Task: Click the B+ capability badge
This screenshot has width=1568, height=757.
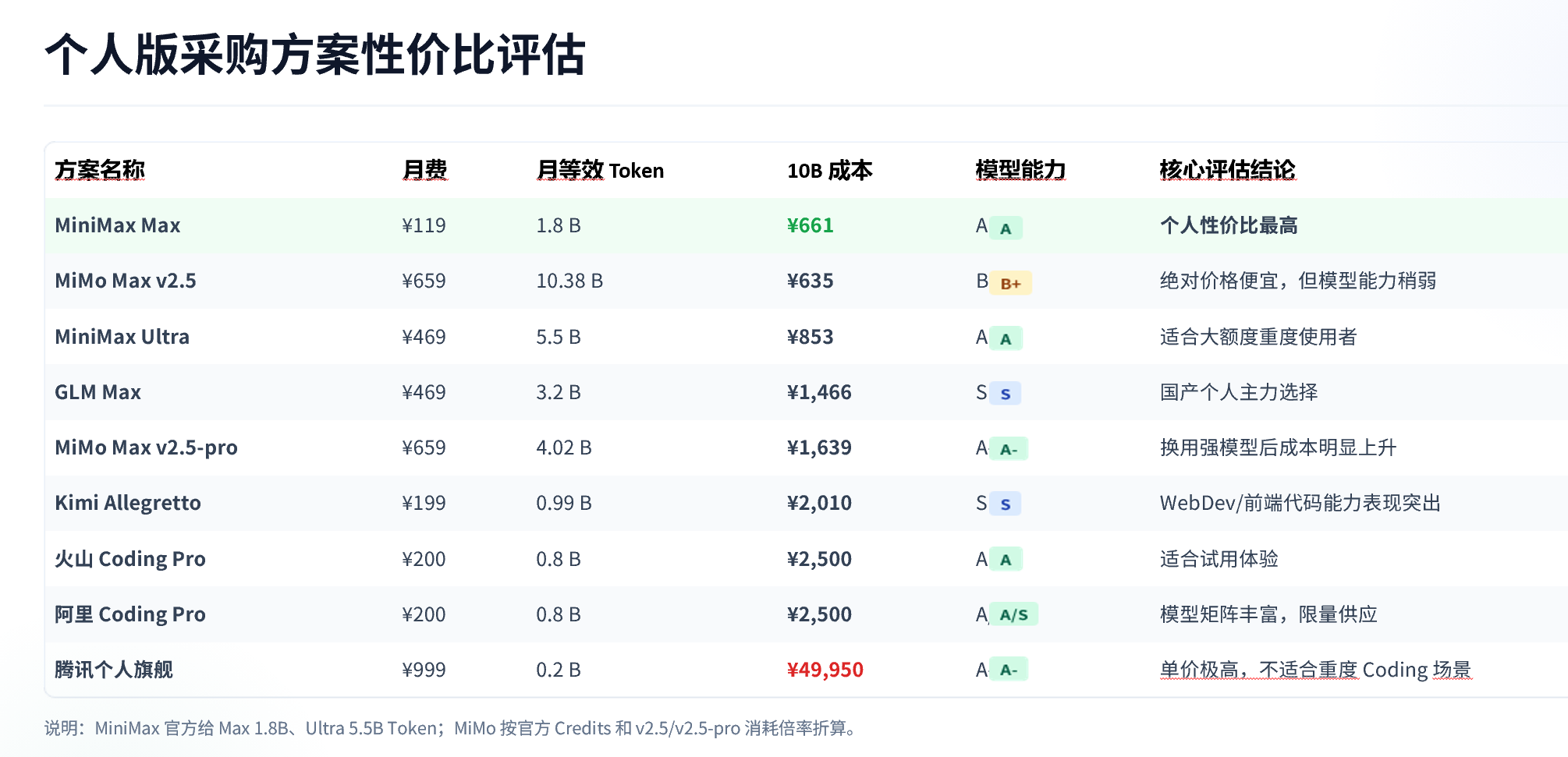Action: (1010, 283)
